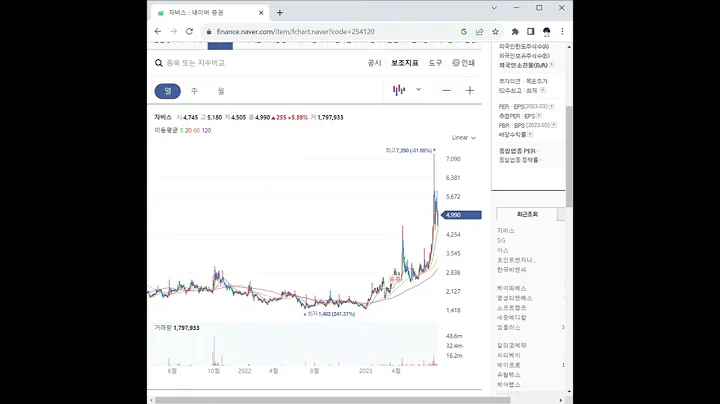Click the scroll down arrow of page
The image size is (720, 404).
(x=569, y=392)
